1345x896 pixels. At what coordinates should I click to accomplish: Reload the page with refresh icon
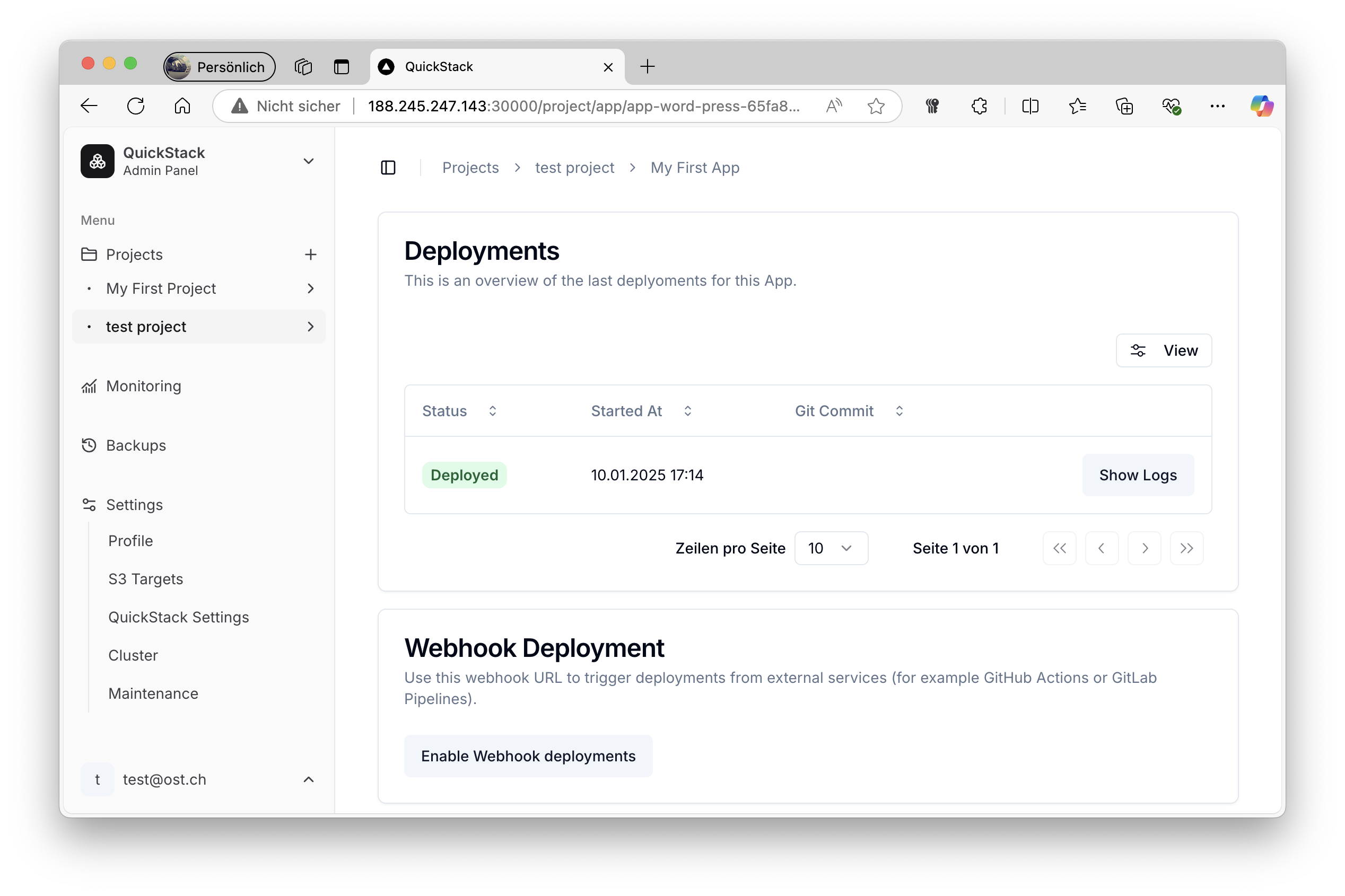click(136, 106)
